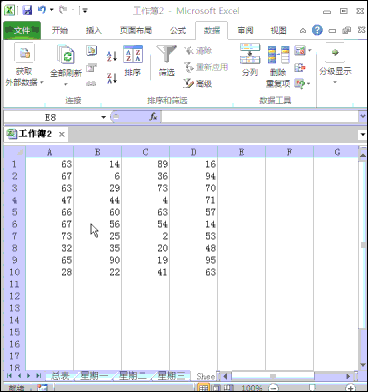Switch to the 审阅 (Review) ribbon tab
The width and height of the screenshot is (368, 392).
tap(245, 31)
